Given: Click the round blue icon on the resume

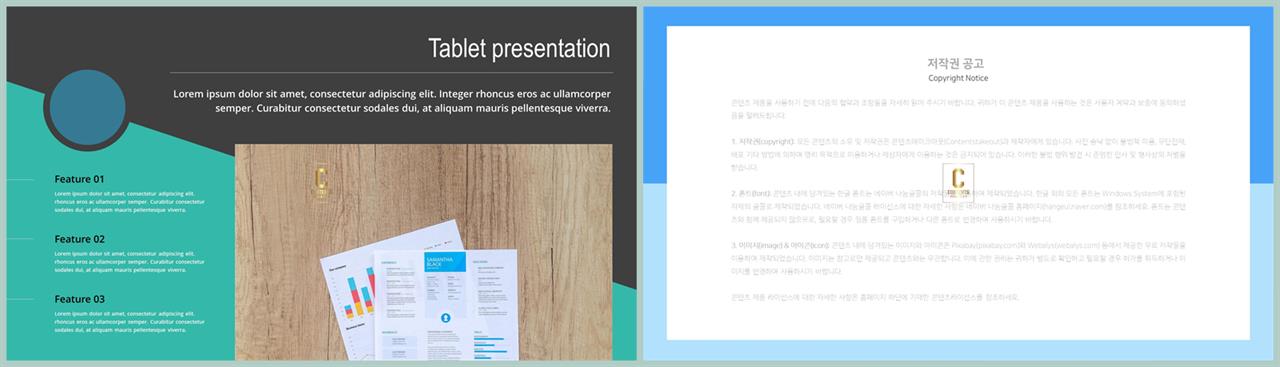Looking at the screenshot, I should (x=445, y=317).
